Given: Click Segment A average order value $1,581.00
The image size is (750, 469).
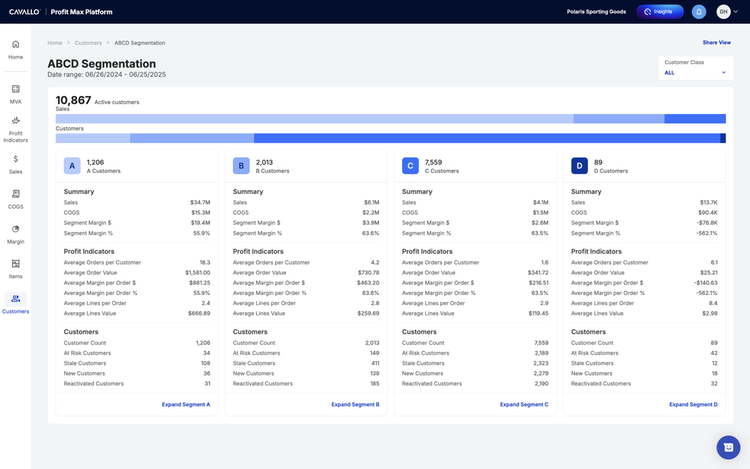Looking at the screenshot, I should (198, 273).
